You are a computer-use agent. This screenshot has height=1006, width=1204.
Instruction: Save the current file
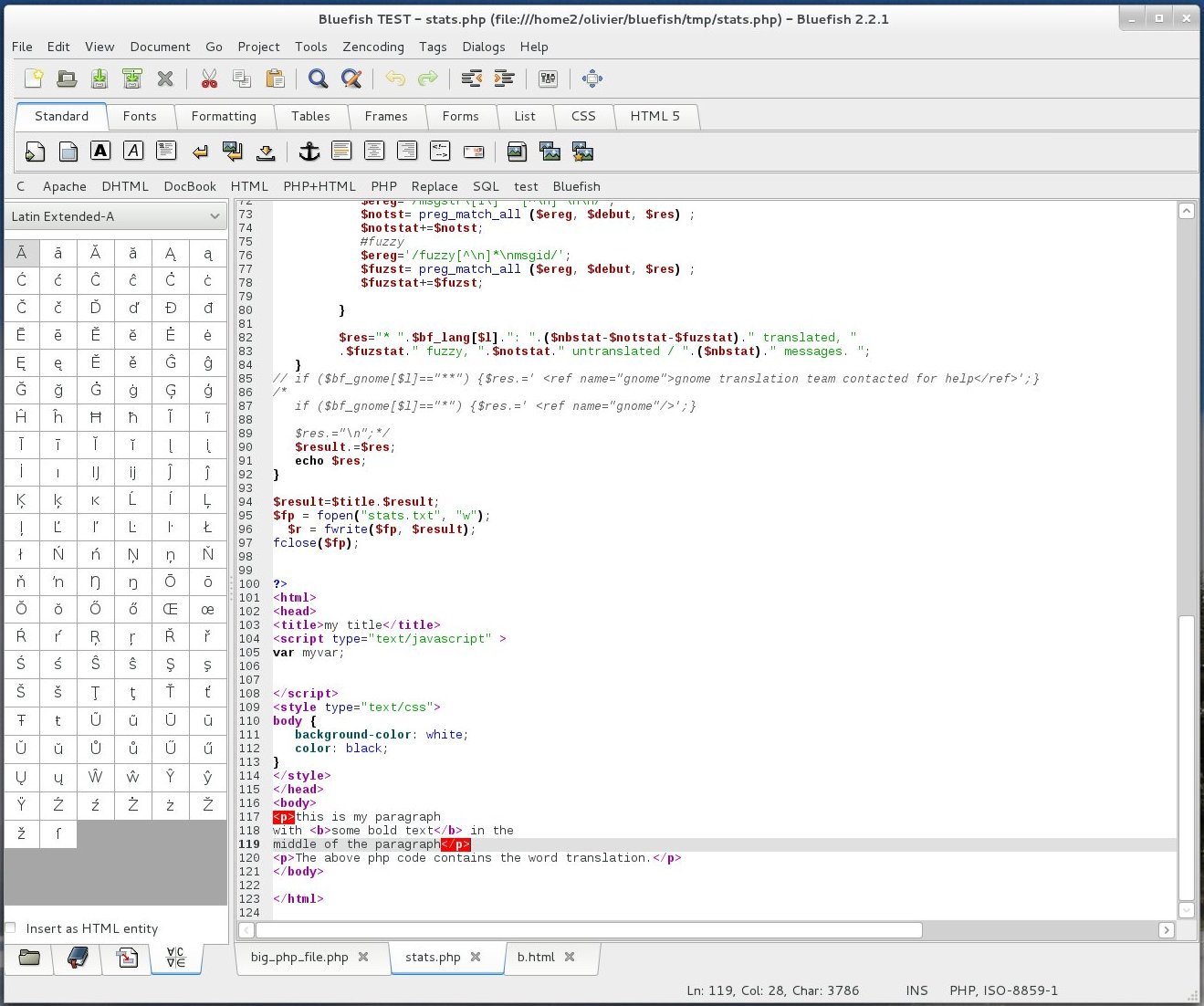(99, 79)
